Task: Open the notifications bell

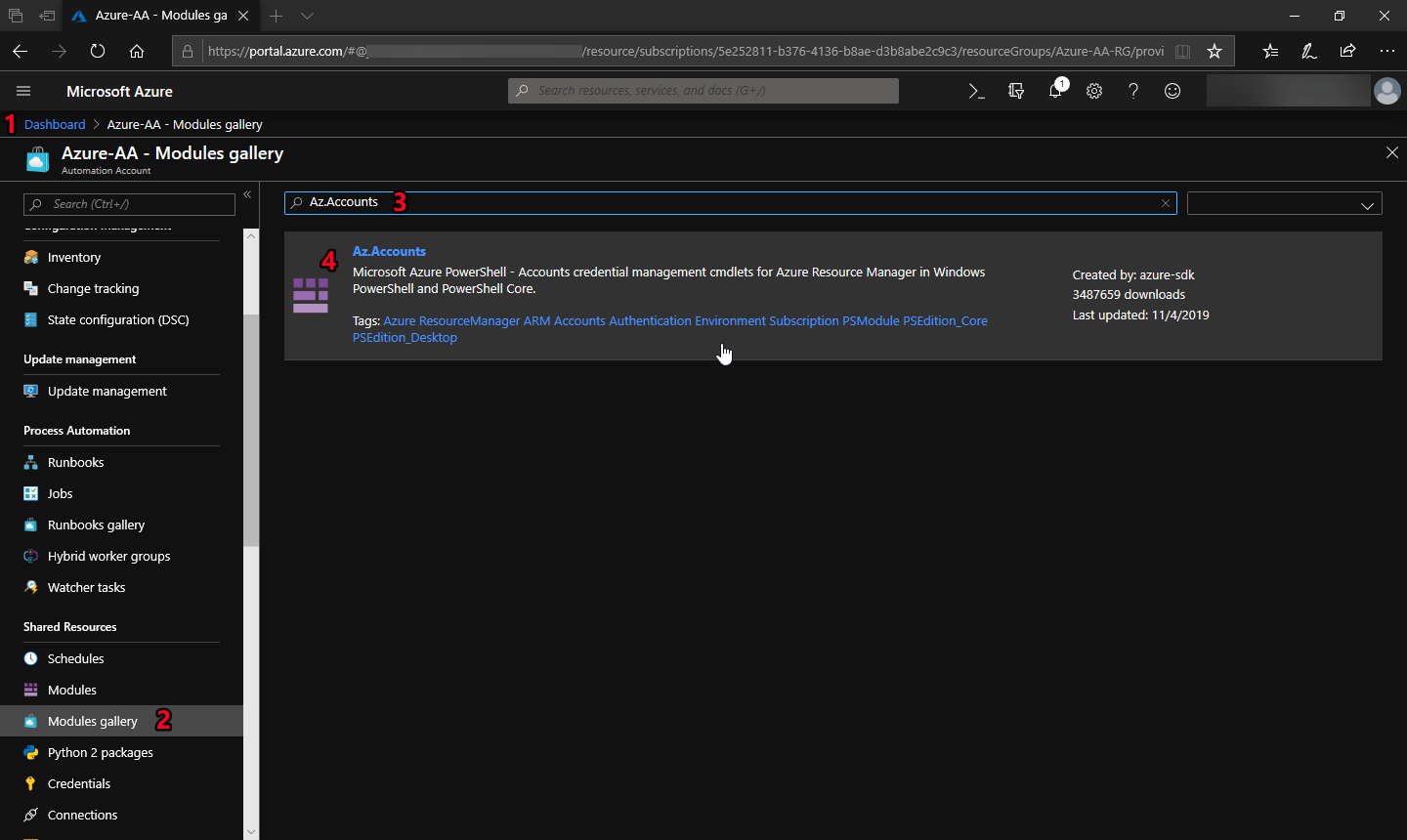Action: coord(1055,91)
